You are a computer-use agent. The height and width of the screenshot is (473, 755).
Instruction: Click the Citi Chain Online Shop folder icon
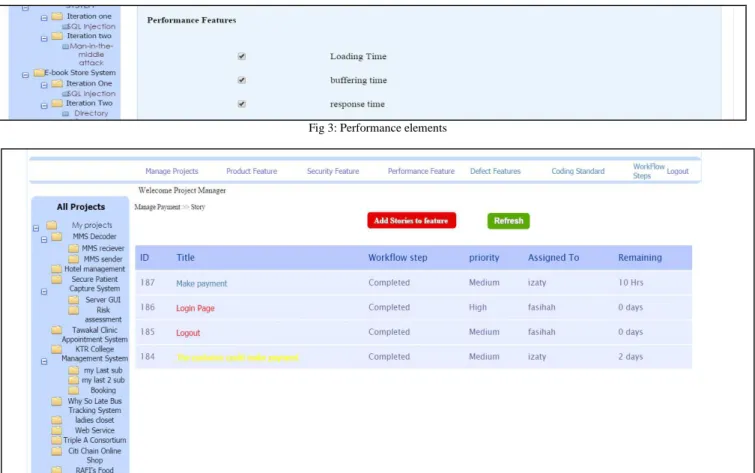click(57, 451)
